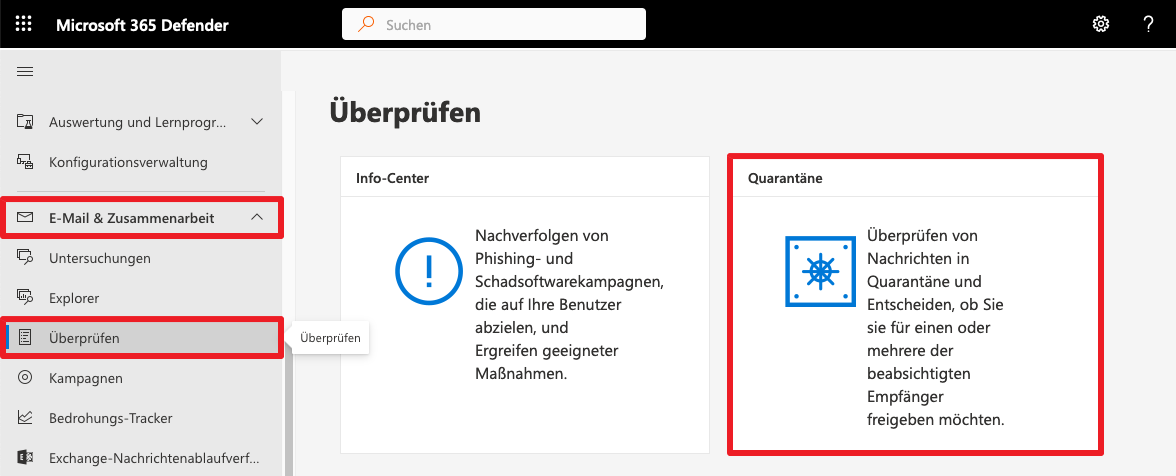Click the Kampagnen target icon
This screenshot has height=476, width=1176.
pos(25,378)
